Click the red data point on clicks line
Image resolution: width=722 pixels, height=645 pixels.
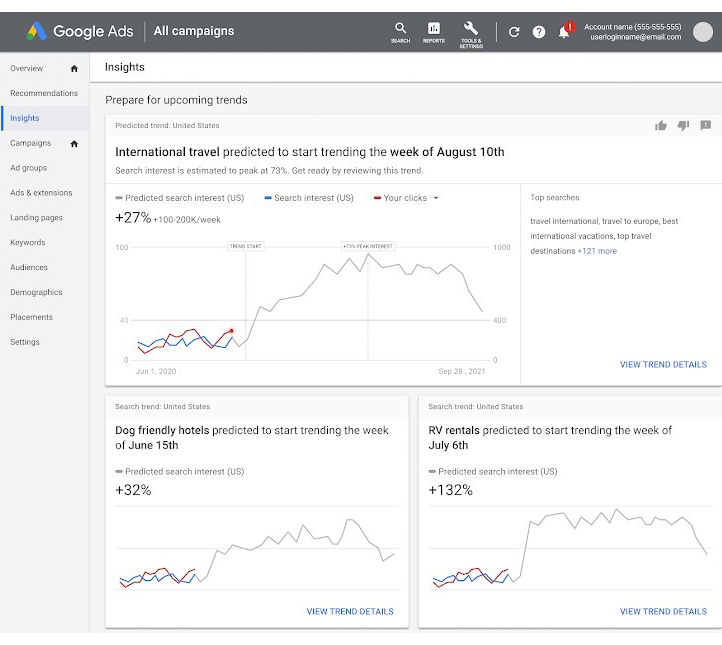pos(231,331)
